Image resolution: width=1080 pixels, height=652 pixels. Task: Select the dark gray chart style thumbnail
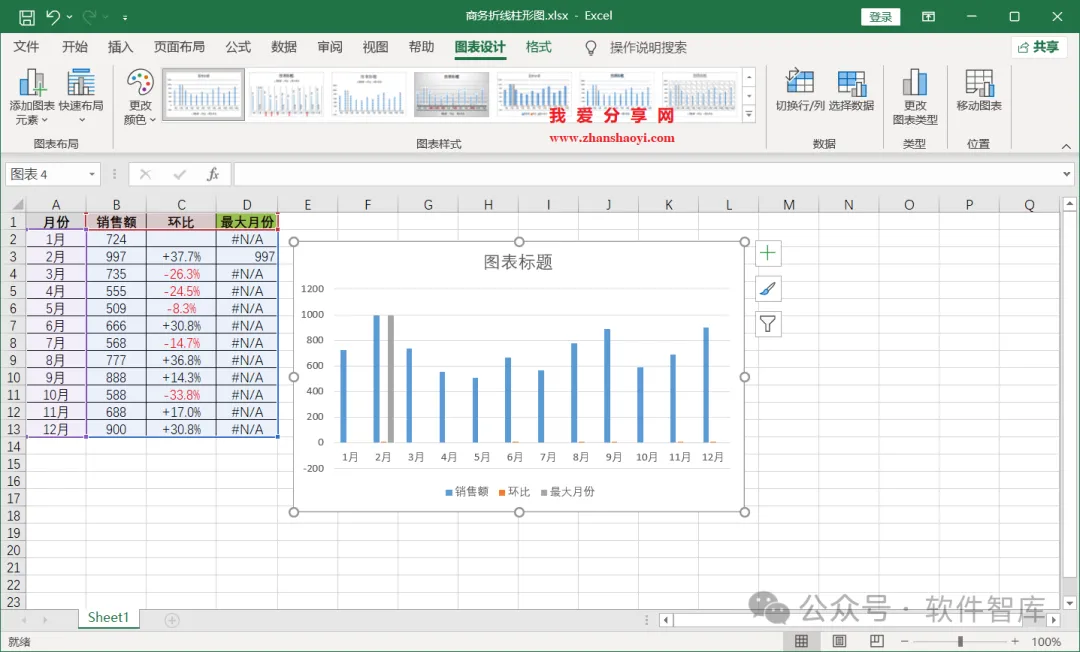click(x=451, y=94)
